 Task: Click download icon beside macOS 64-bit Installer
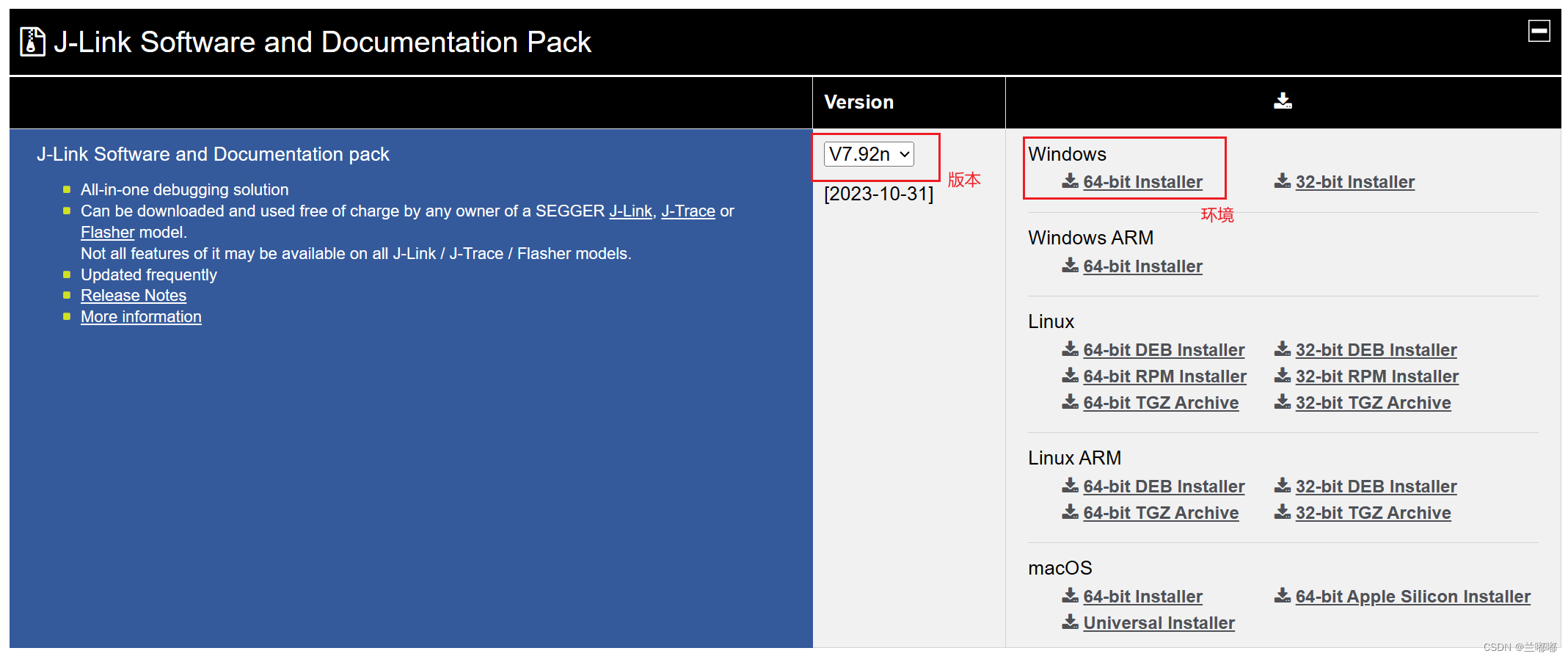point(1071,595)
